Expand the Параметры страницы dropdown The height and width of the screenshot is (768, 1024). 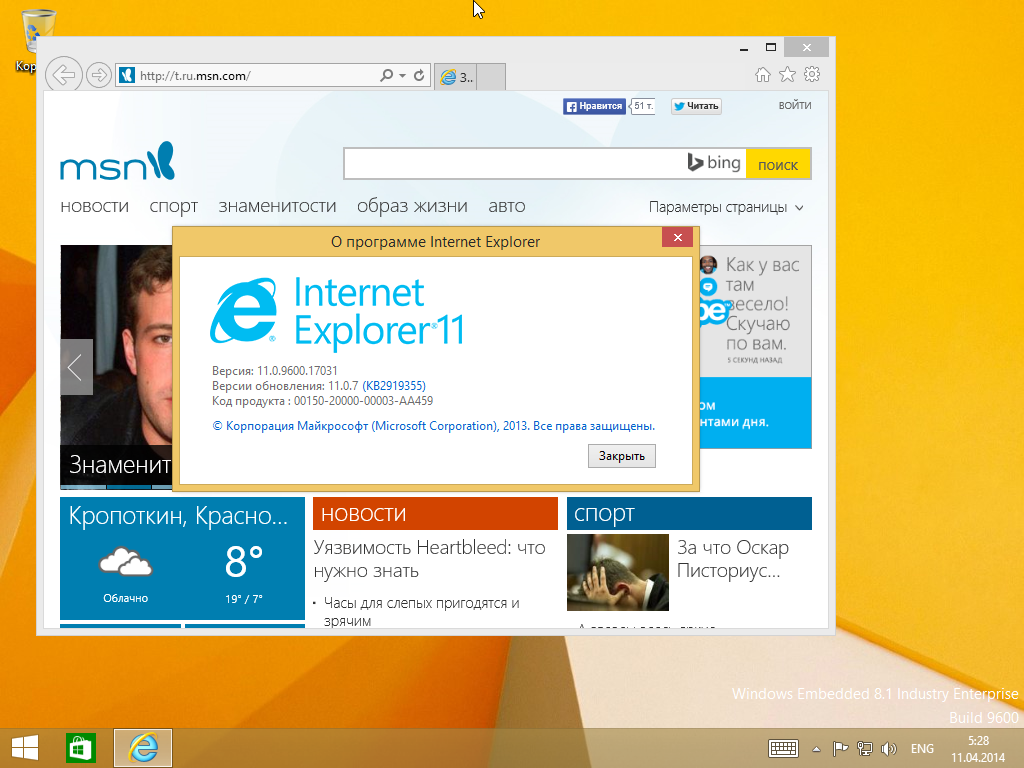[x=726, y=207]
